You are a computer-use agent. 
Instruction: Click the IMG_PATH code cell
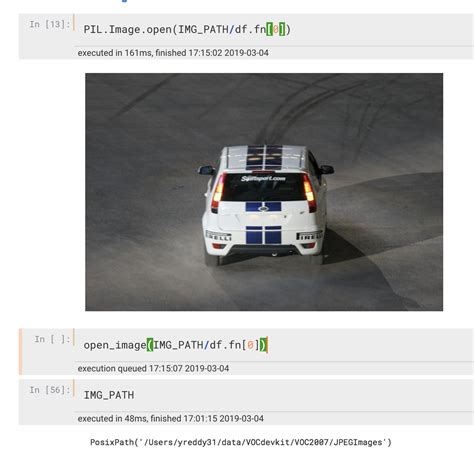274,395
